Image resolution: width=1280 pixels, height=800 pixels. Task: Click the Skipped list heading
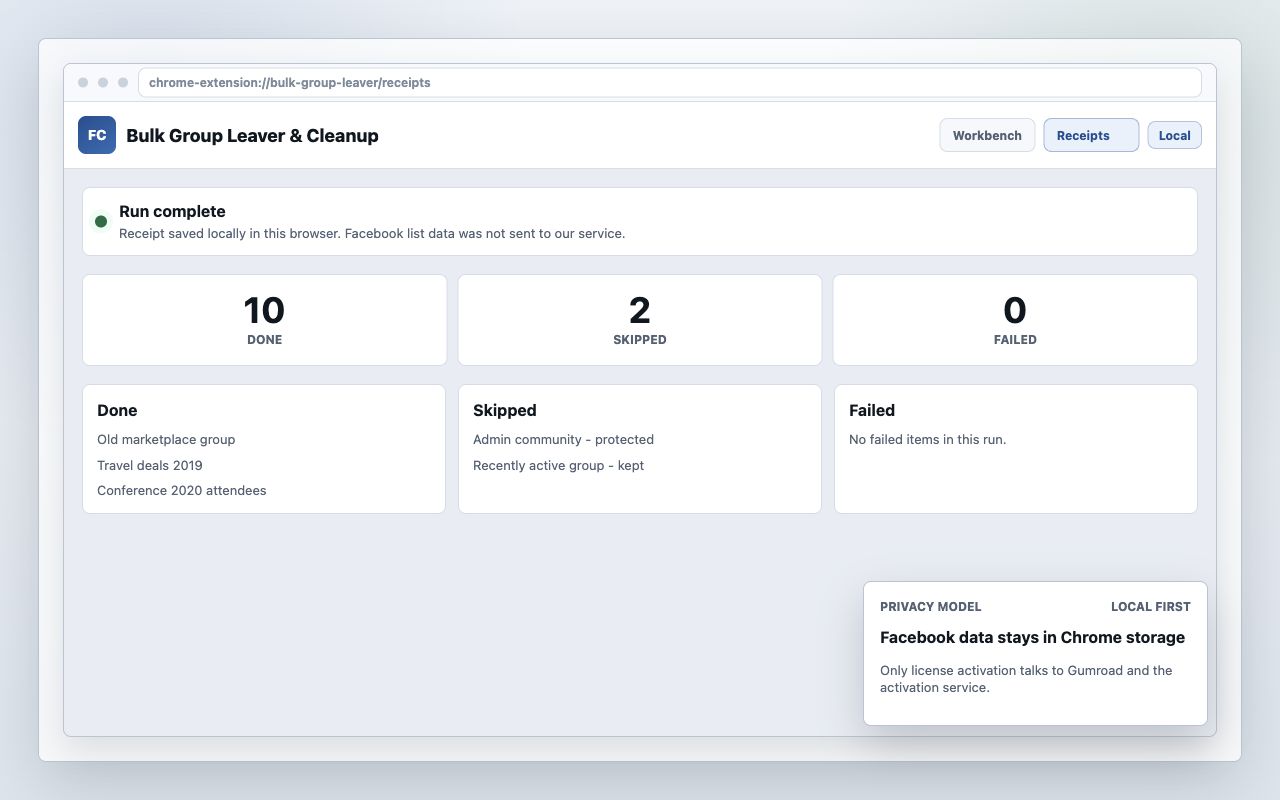[505, 410]
